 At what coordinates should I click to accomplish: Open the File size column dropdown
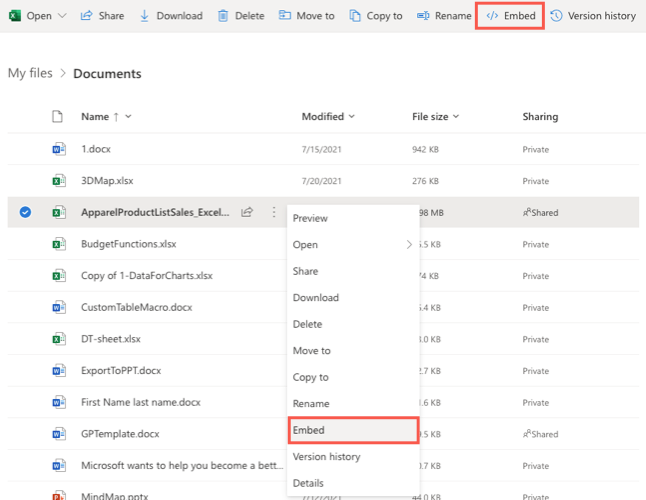tap(436, 117)
